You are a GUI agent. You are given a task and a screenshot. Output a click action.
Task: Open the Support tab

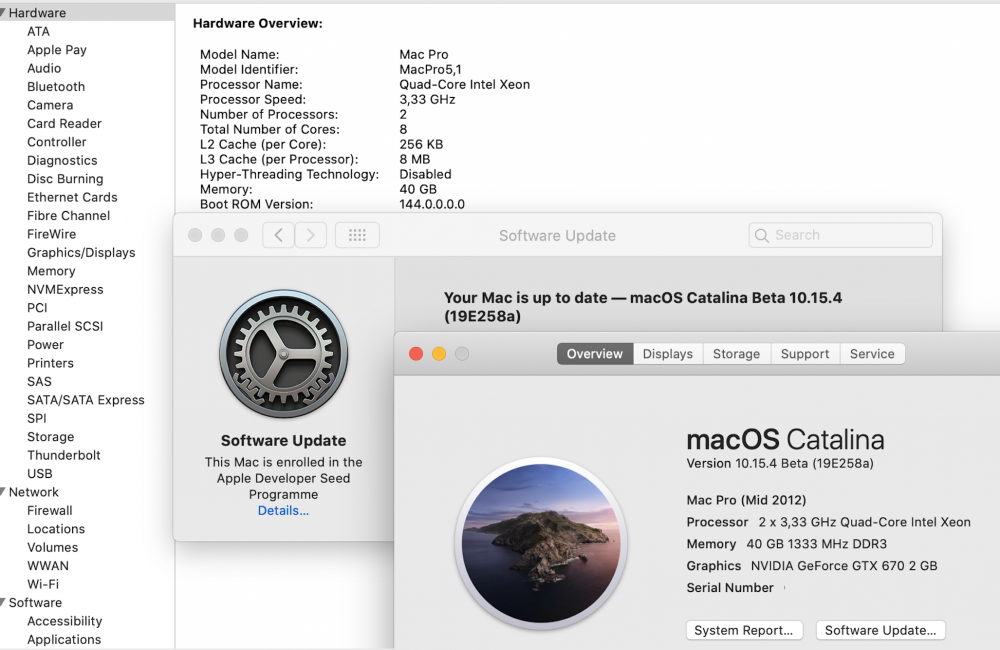[805, 354]
